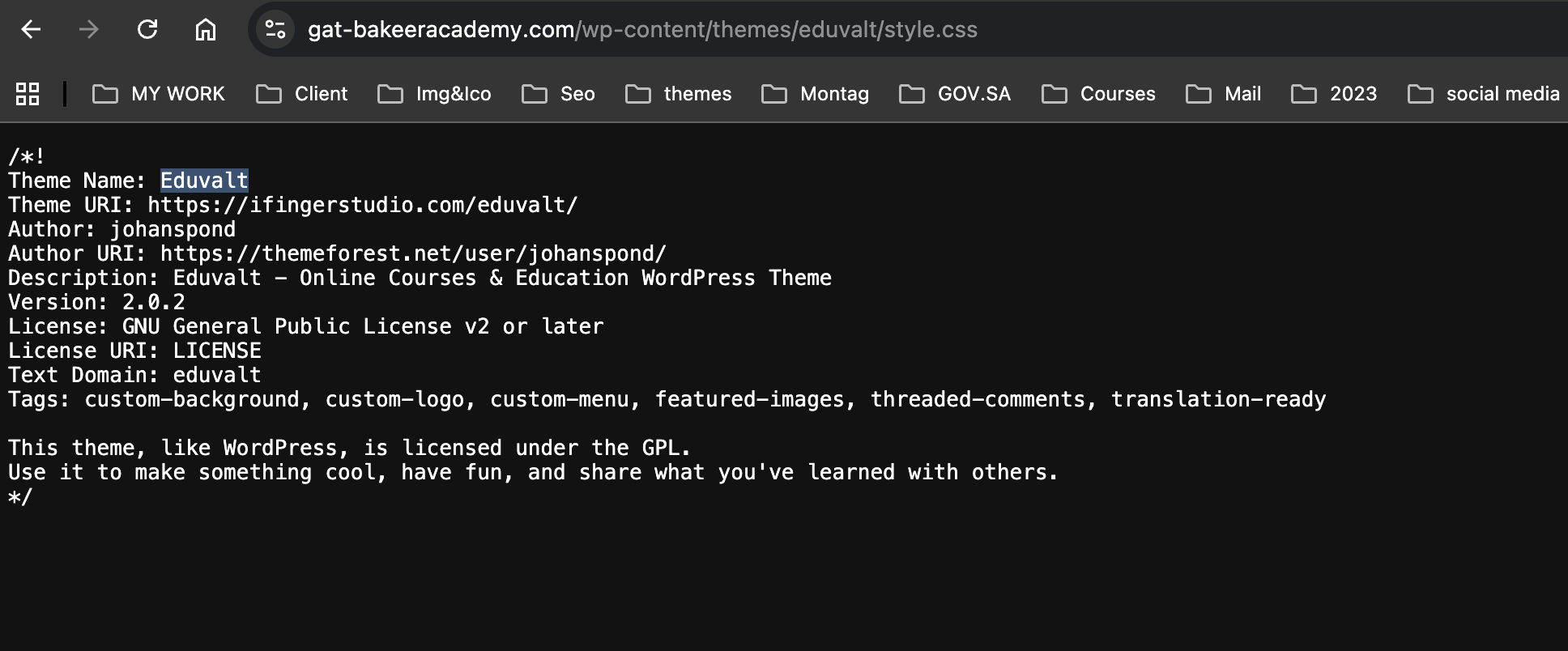The height and width of the screenshot is (651, 1568).
Task: Click the themeforest.net author URI text
Action: [x=413, y=253]
